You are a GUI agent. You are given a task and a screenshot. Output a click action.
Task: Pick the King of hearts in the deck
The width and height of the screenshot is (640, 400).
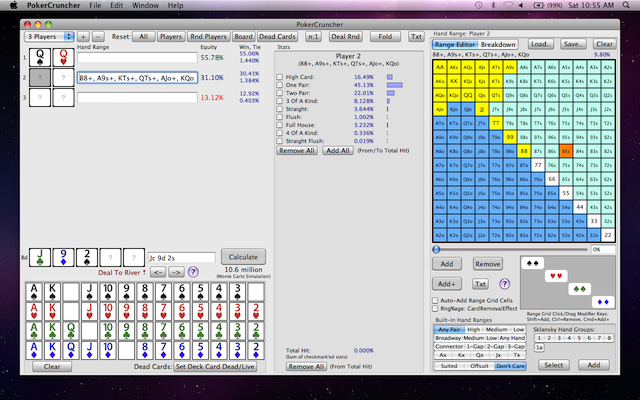(x=52, y=311)
